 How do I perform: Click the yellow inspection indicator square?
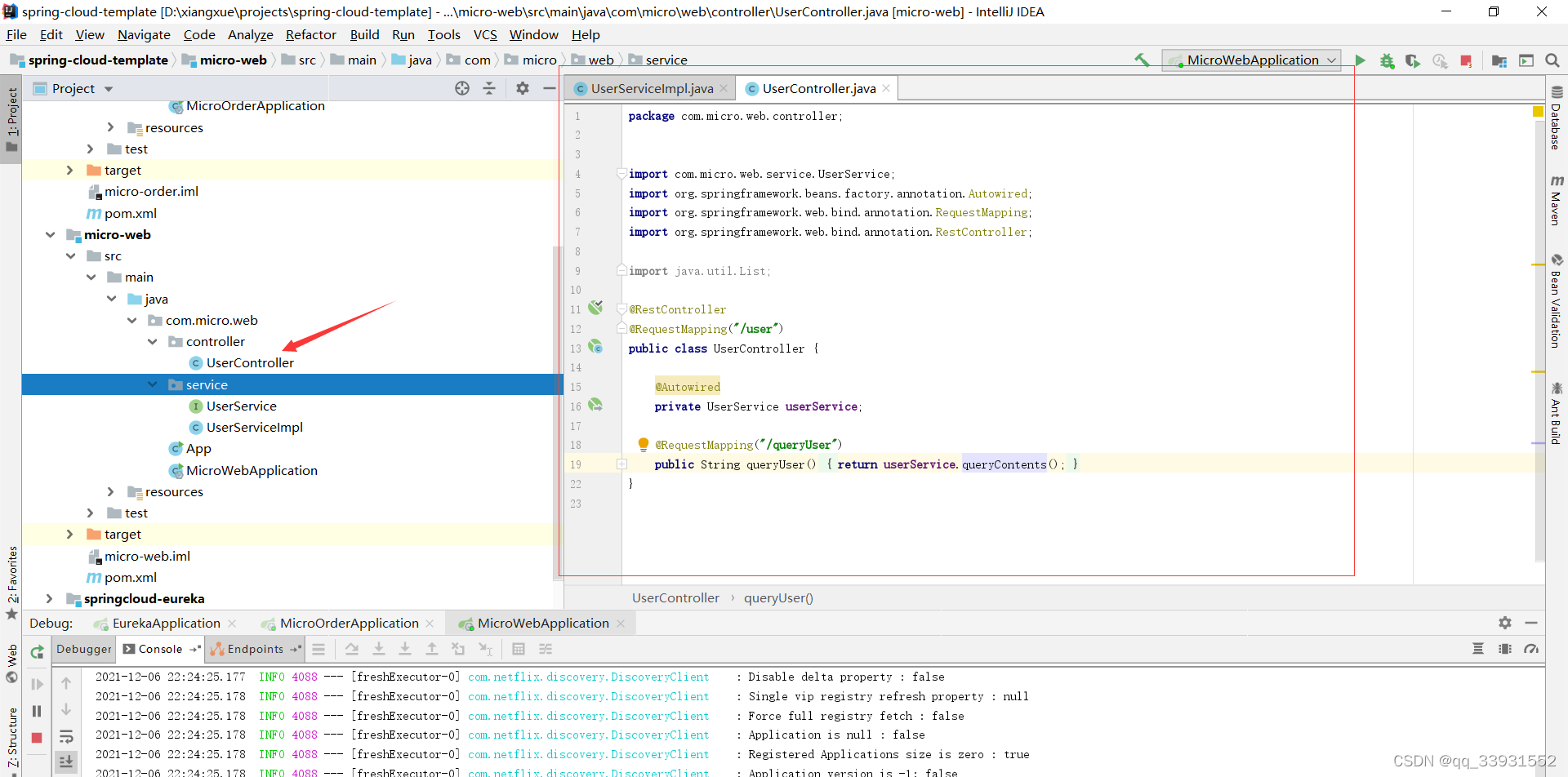(x=1538, y=111)
